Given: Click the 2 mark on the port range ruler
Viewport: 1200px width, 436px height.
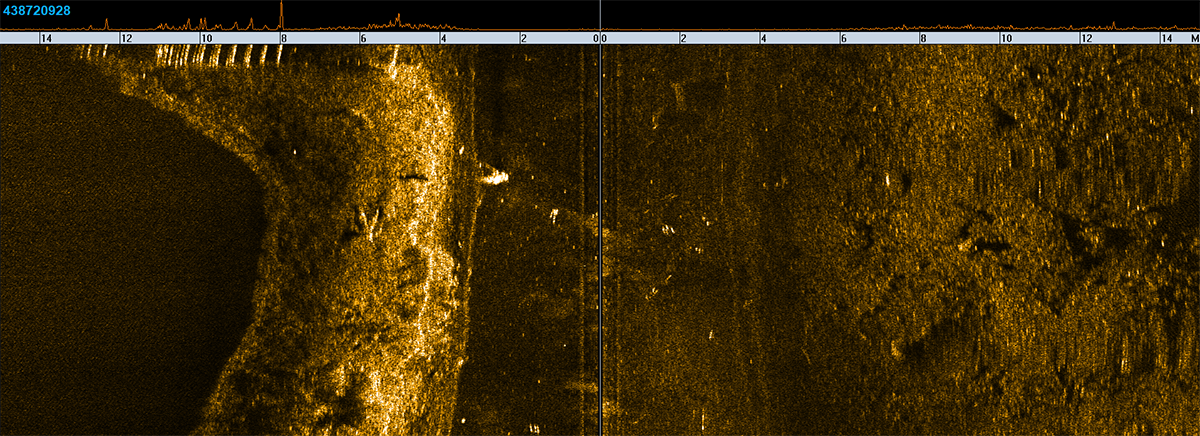Looking at the screenshot, I should coord(523,38).
